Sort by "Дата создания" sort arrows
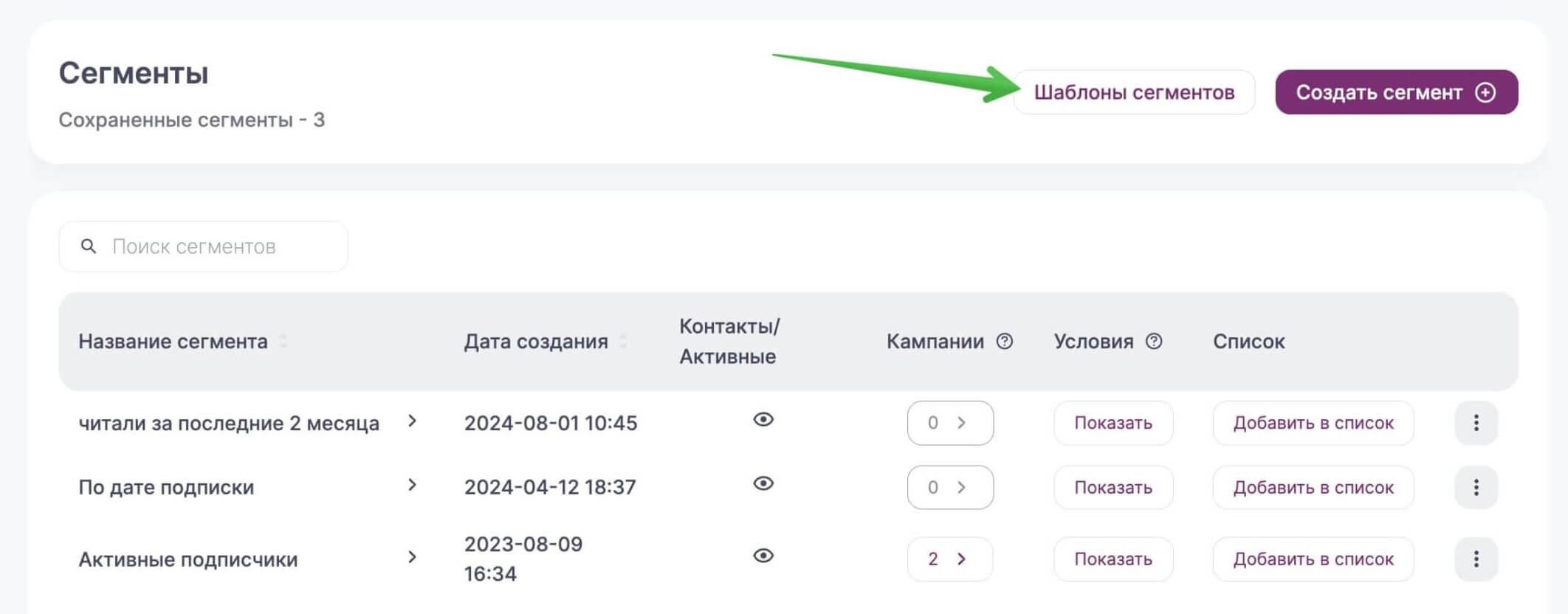 pyautogui.click(x=623, y=342)
